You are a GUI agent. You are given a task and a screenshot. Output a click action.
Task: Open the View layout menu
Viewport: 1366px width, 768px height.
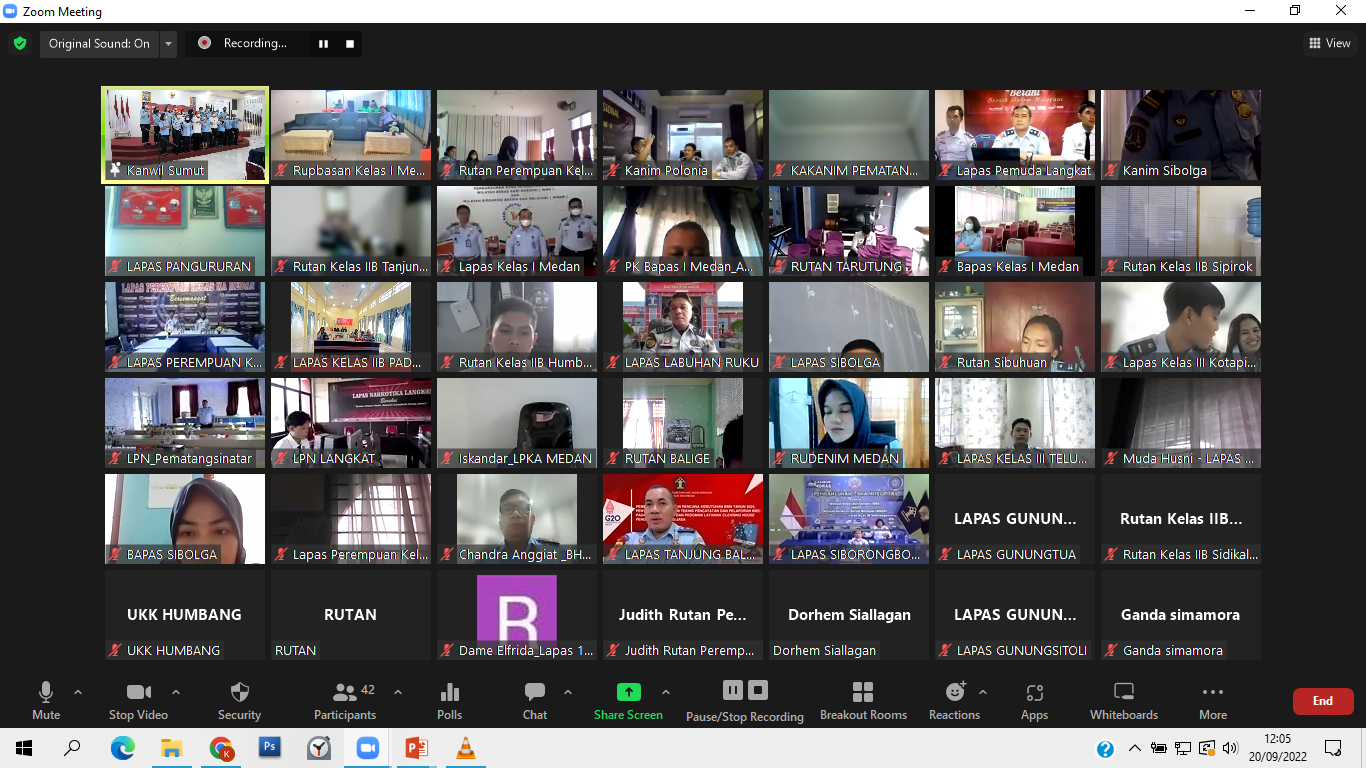tap(1329, 43)
